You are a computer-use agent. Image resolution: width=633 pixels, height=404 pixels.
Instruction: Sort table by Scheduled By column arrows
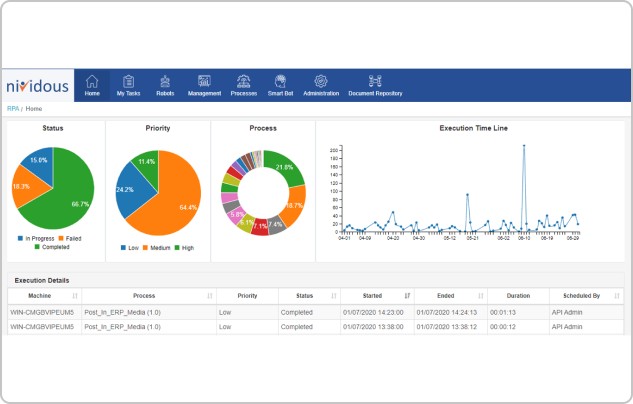click(617, 296)
